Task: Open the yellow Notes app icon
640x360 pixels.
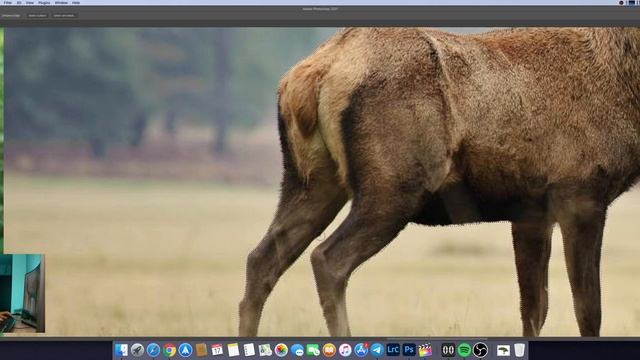Action: [233, 350]
